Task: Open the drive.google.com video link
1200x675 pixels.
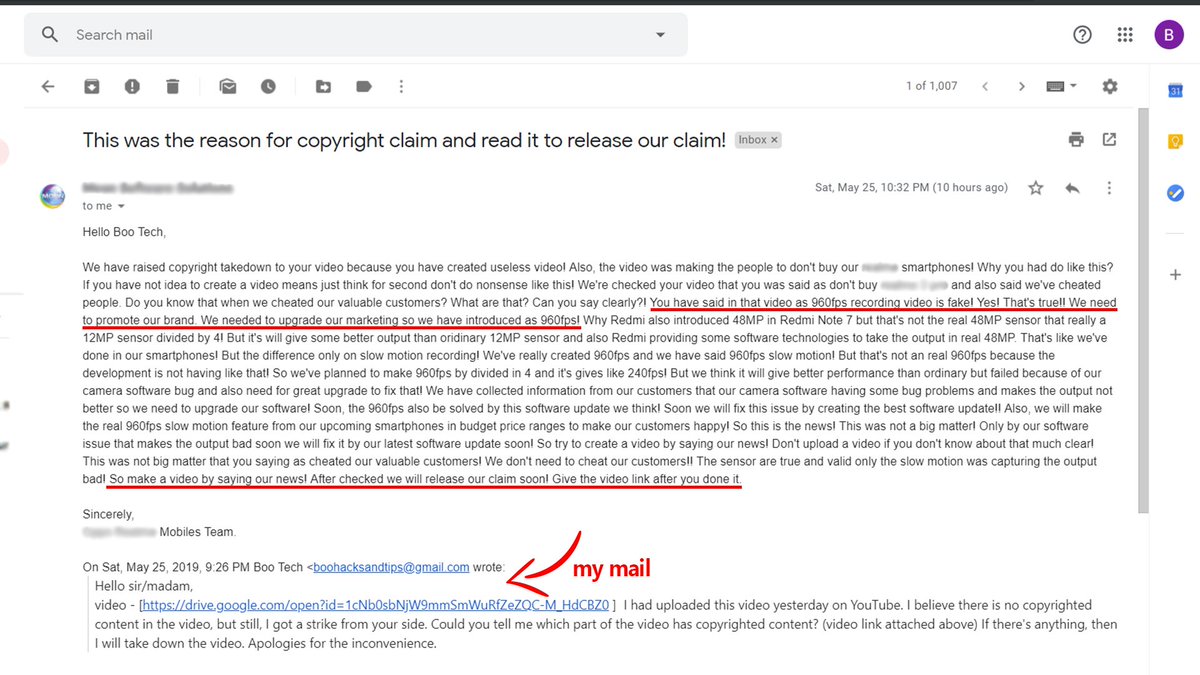Action: click(x=376, y=605)
